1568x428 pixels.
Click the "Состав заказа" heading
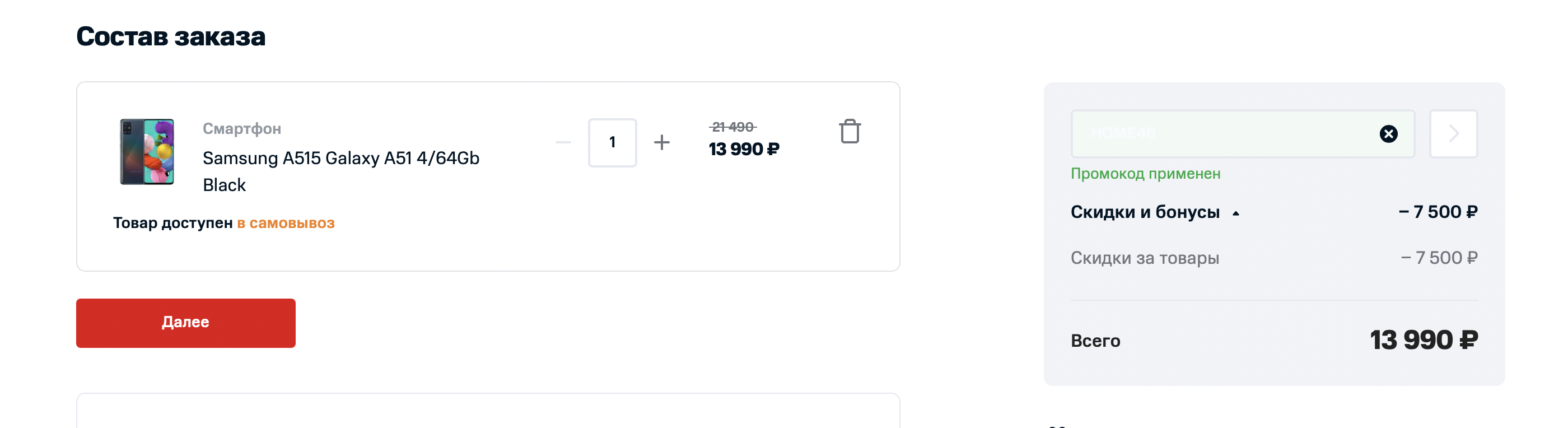coord(171,36)
